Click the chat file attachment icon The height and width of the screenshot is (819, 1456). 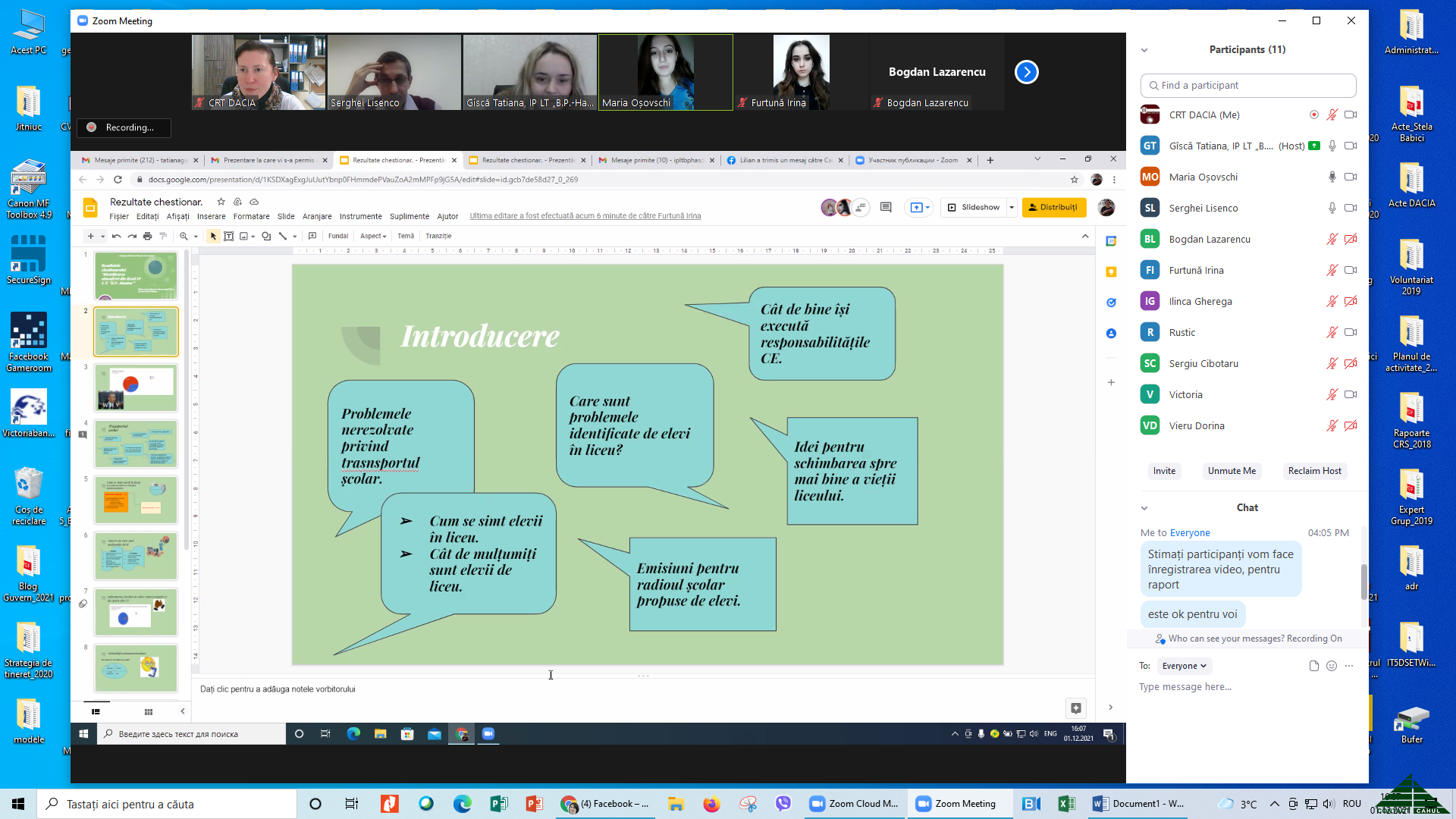1313,666
